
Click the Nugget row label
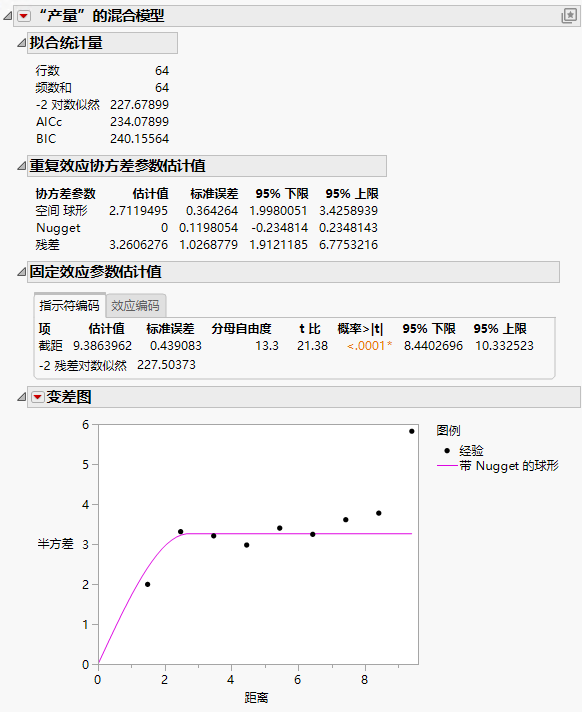(x=58, y=228)
